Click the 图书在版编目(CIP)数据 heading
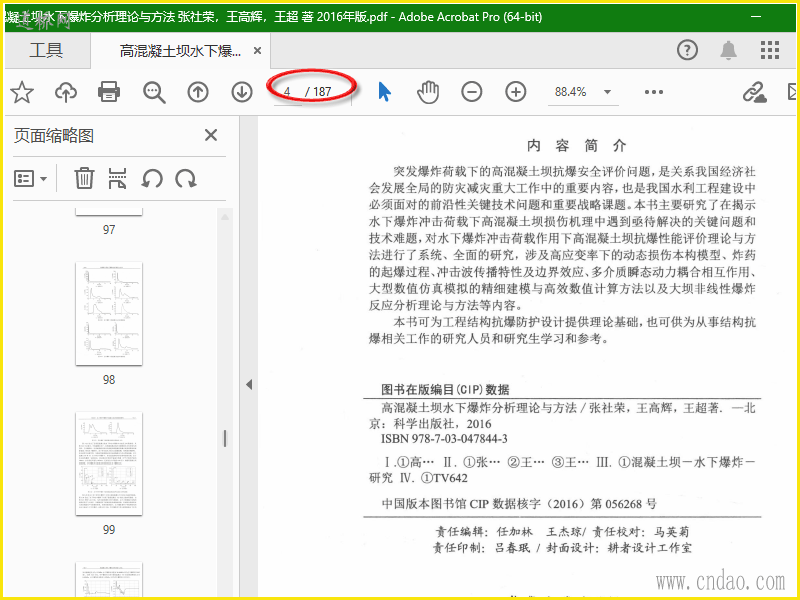Image resolution: width=800 pixels, height=600 pixels. (445, 389)
